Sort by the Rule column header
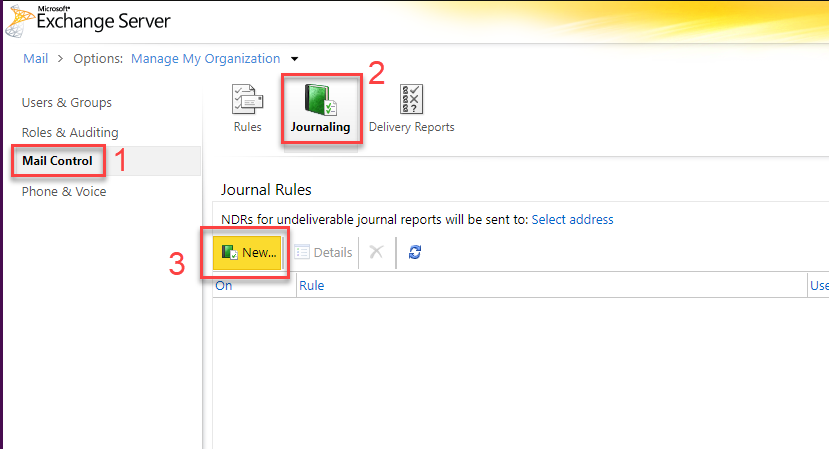Image resolution: width=829 pixels, height=449 pixels. 311,286
